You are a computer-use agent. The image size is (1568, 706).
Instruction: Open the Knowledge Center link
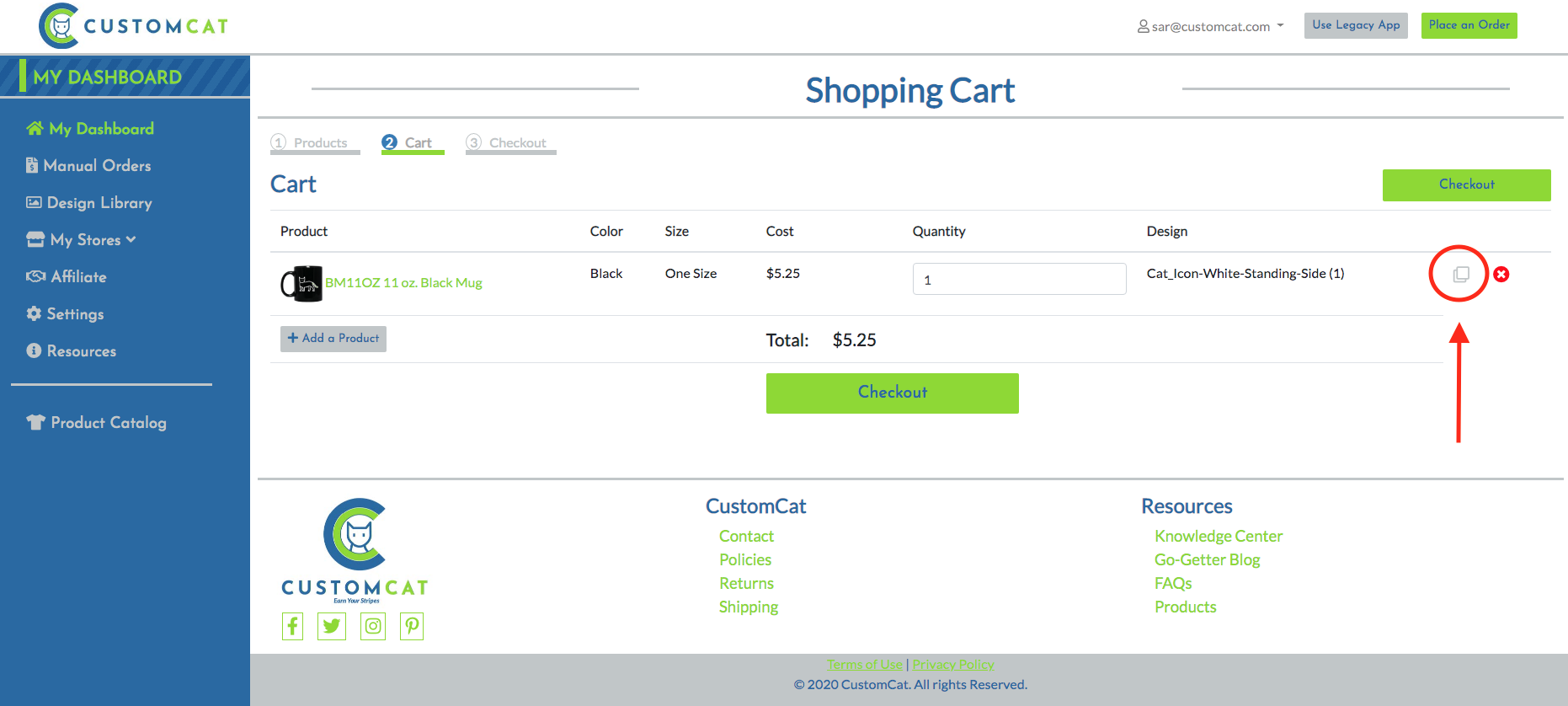[x=1219, y=537]
